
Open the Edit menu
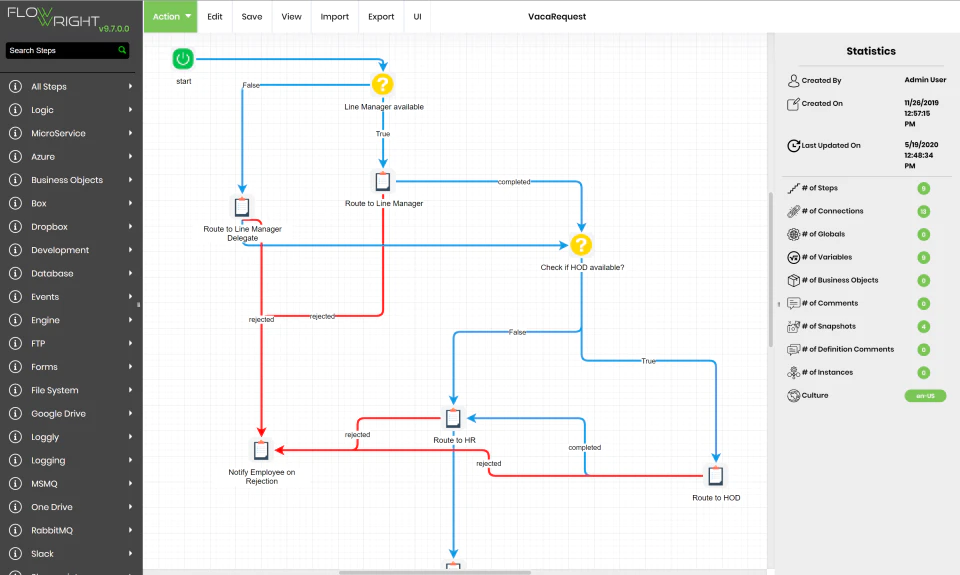click(215, 17)
